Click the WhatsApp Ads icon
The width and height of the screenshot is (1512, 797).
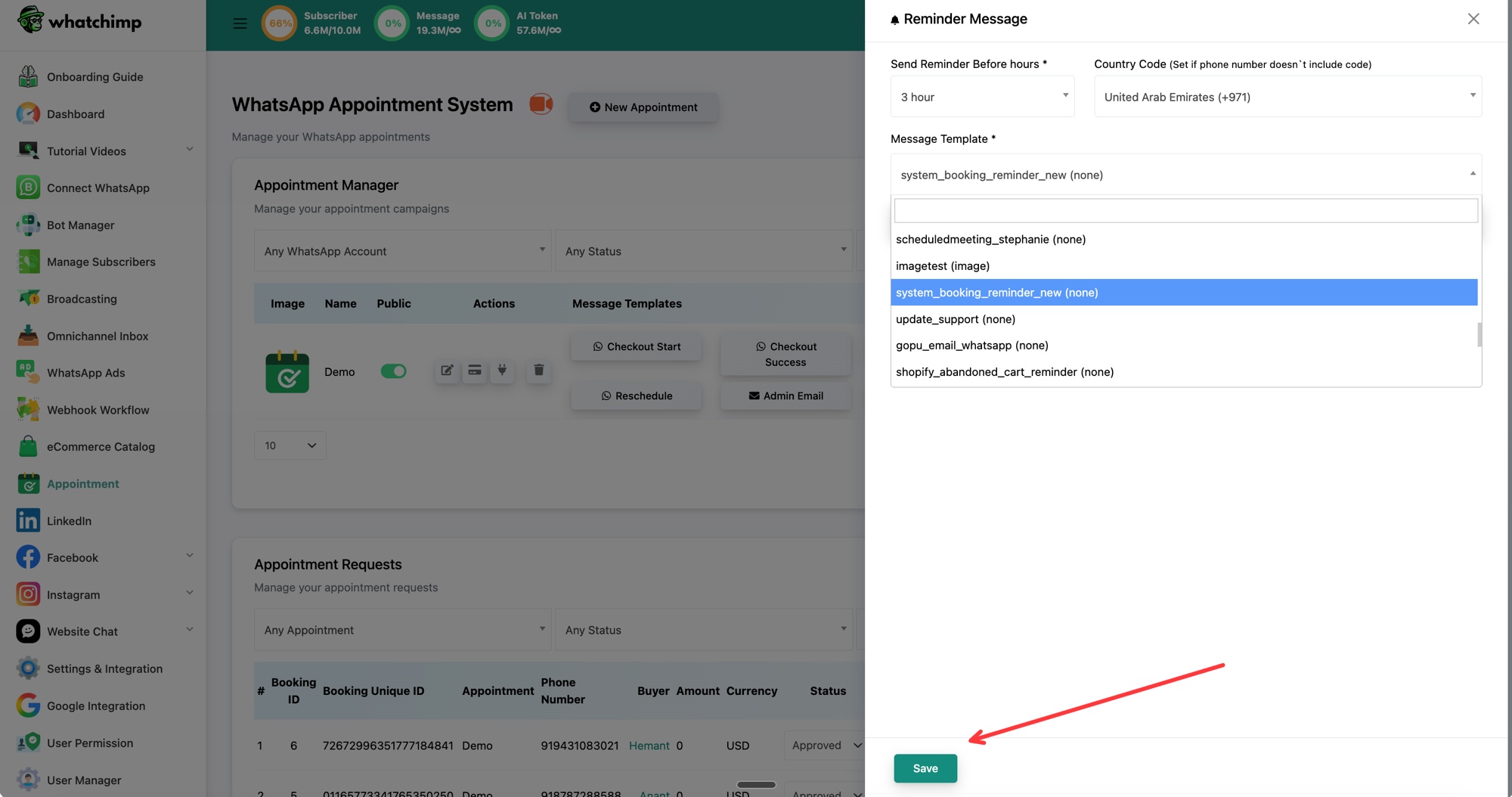(x=28, y=373)
